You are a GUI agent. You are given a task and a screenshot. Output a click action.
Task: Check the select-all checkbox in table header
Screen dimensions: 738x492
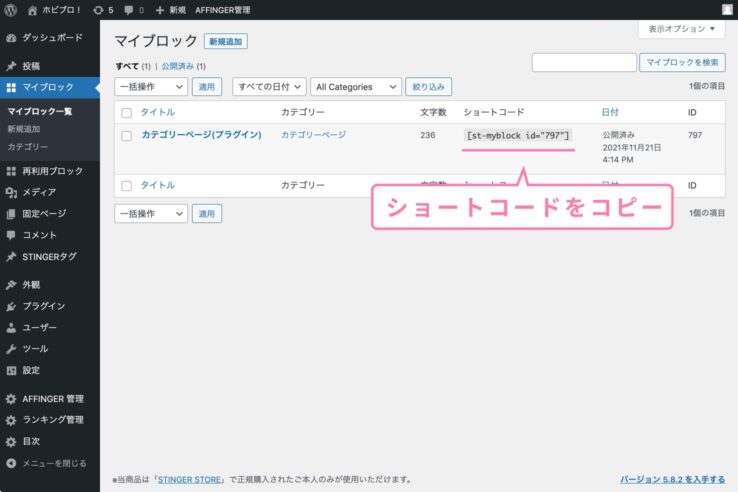(x=126, y=113)
